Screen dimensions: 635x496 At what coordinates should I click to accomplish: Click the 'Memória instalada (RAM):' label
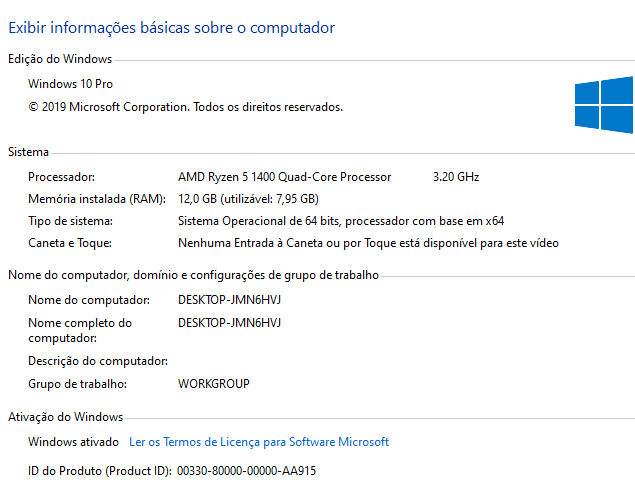[97, 199]
